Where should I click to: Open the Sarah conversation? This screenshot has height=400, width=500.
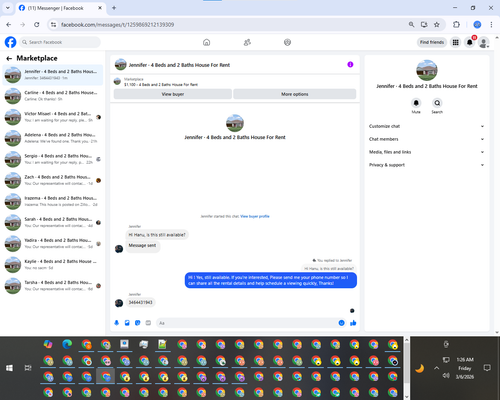[53, 222]
